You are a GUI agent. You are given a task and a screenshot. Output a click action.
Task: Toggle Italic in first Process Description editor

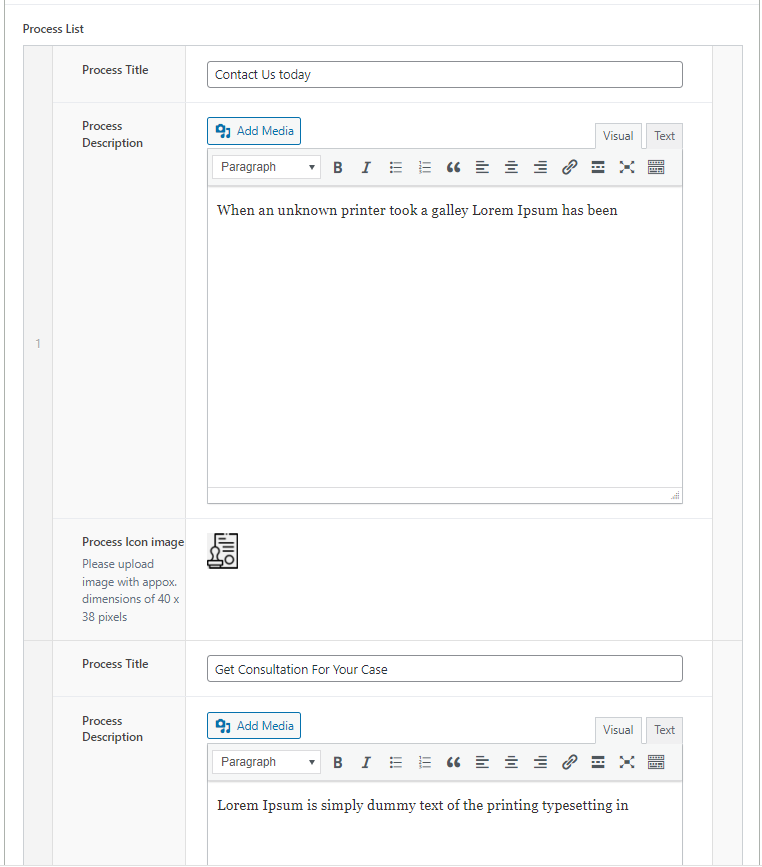(x=366, y=167)
